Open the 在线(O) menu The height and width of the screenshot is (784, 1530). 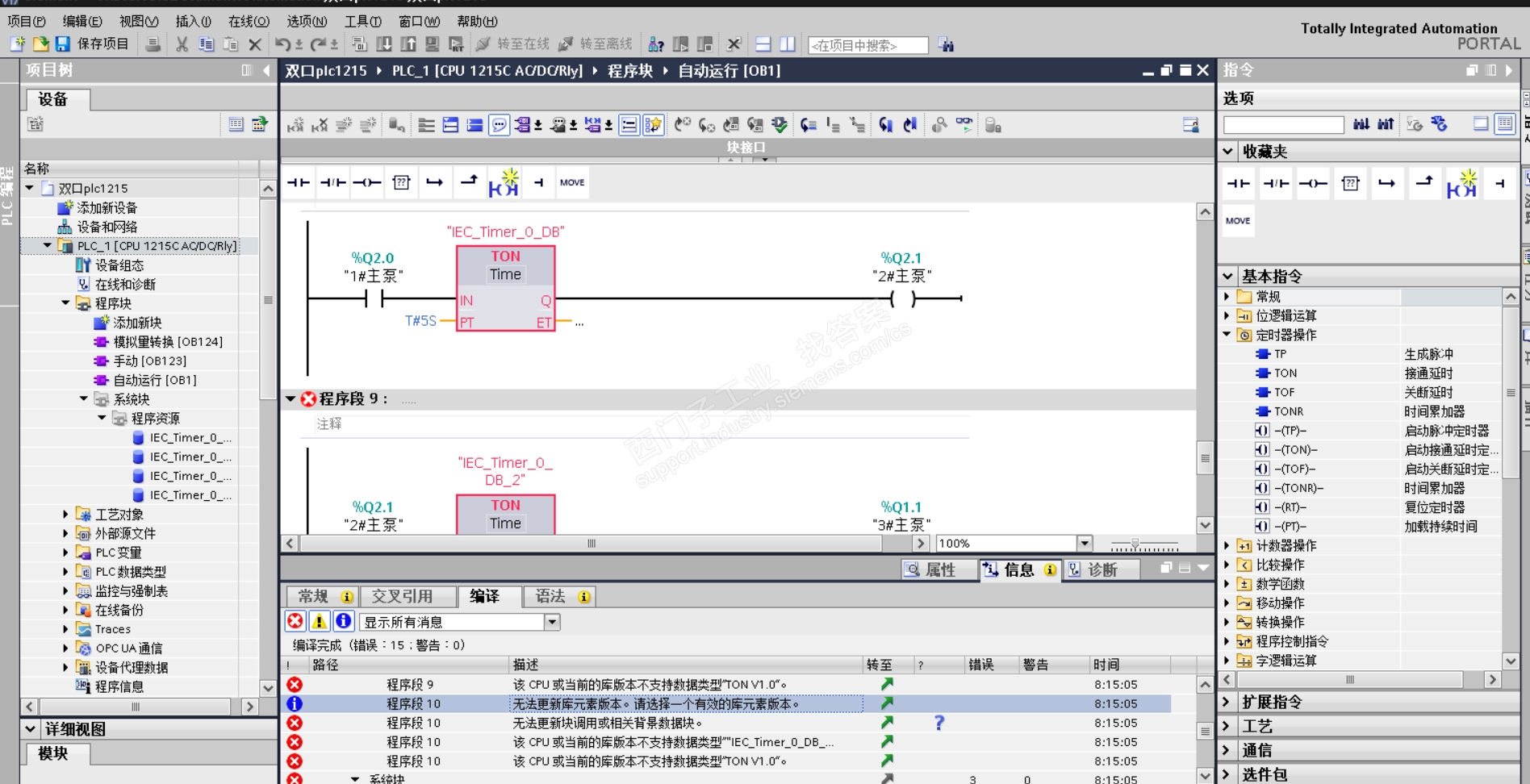click(x=249, y=21)
